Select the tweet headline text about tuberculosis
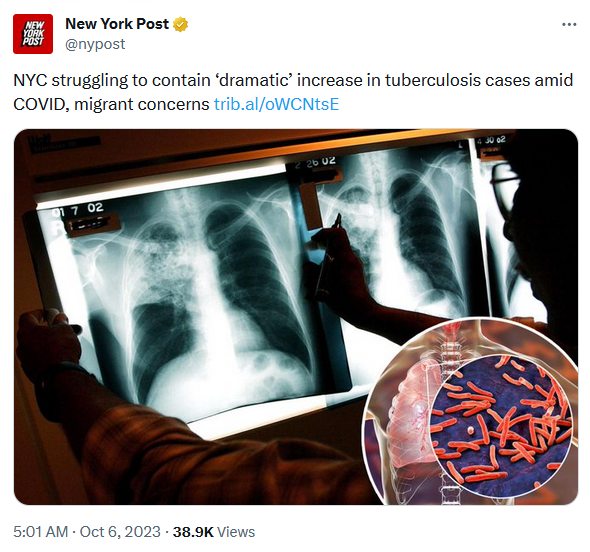This screenshot has width=590, height=552. 293,92
